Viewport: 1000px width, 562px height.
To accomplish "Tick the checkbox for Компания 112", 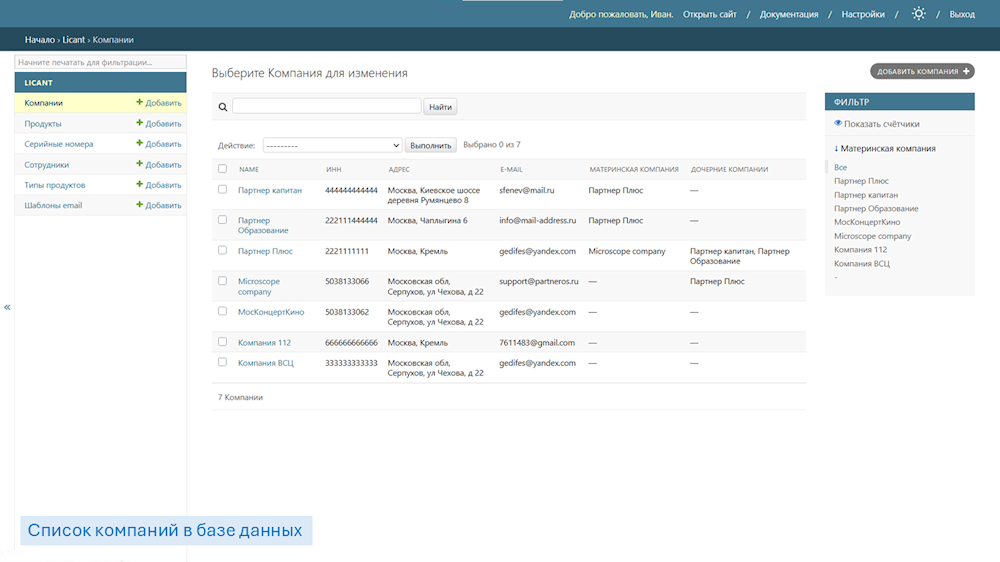I will tap(223, 342).
